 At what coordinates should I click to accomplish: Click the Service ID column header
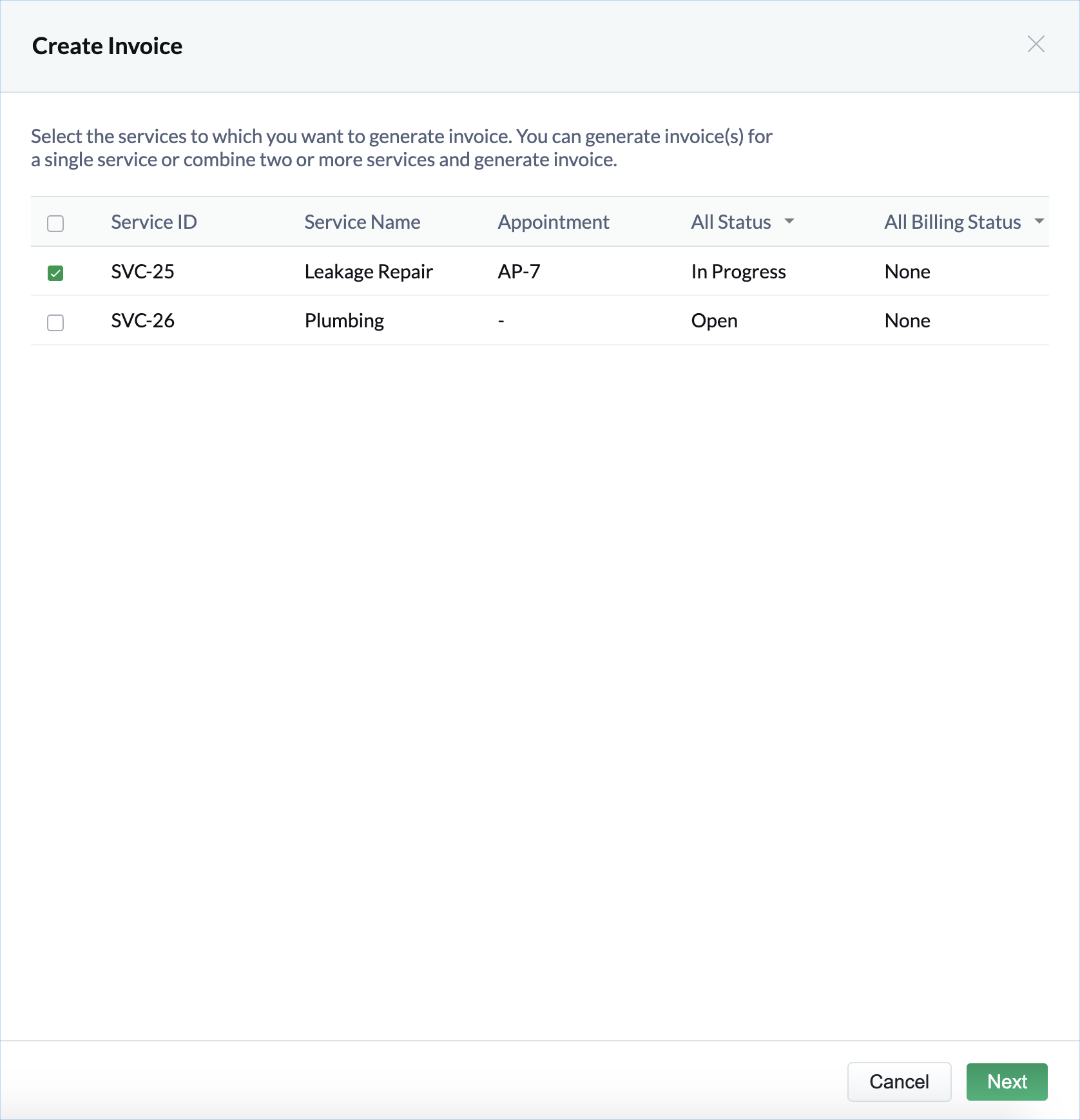point(153,222)
